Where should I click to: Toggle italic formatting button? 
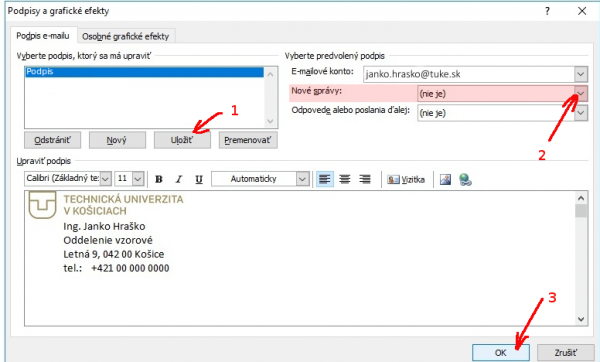point(179,179)
